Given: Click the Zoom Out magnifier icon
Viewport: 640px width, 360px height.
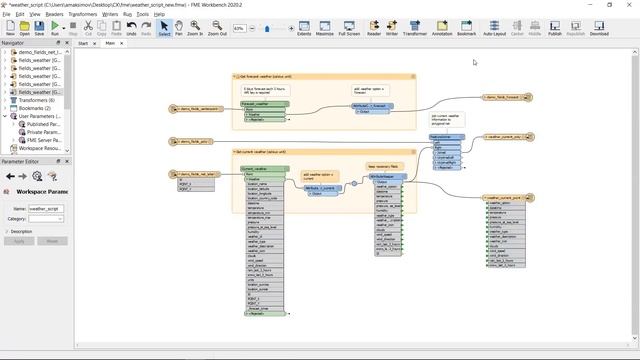Looking at the screenshot, I should (x=217, y=28).
